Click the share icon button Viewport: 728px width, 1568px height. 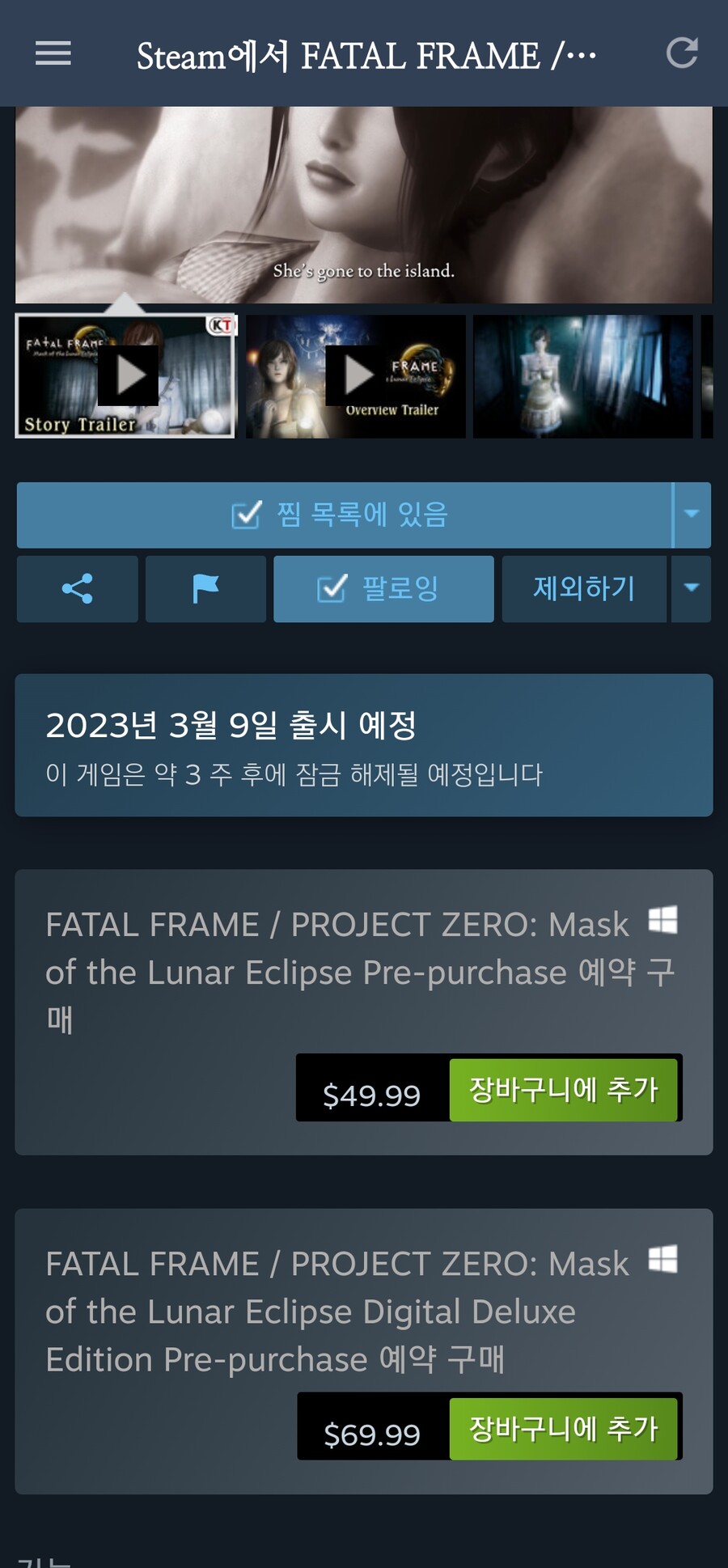(77, 589)
